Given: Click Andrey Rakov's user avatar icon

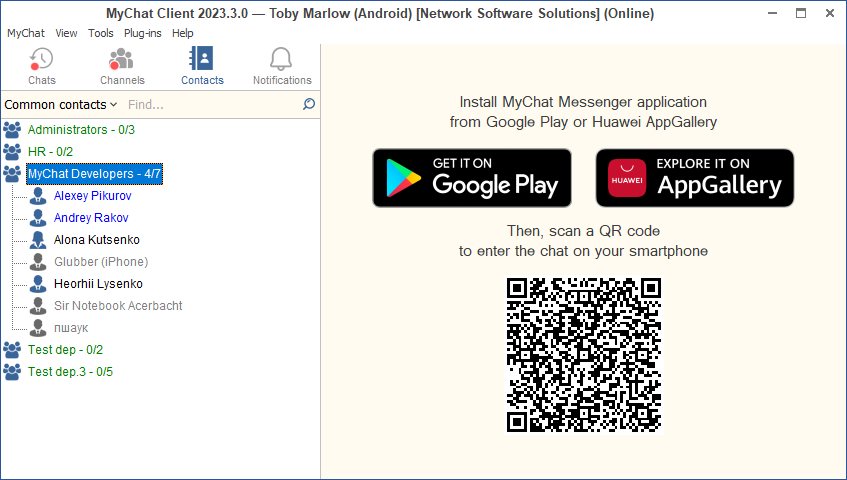Looking at the screenshot, I should (x=38, y=218).
